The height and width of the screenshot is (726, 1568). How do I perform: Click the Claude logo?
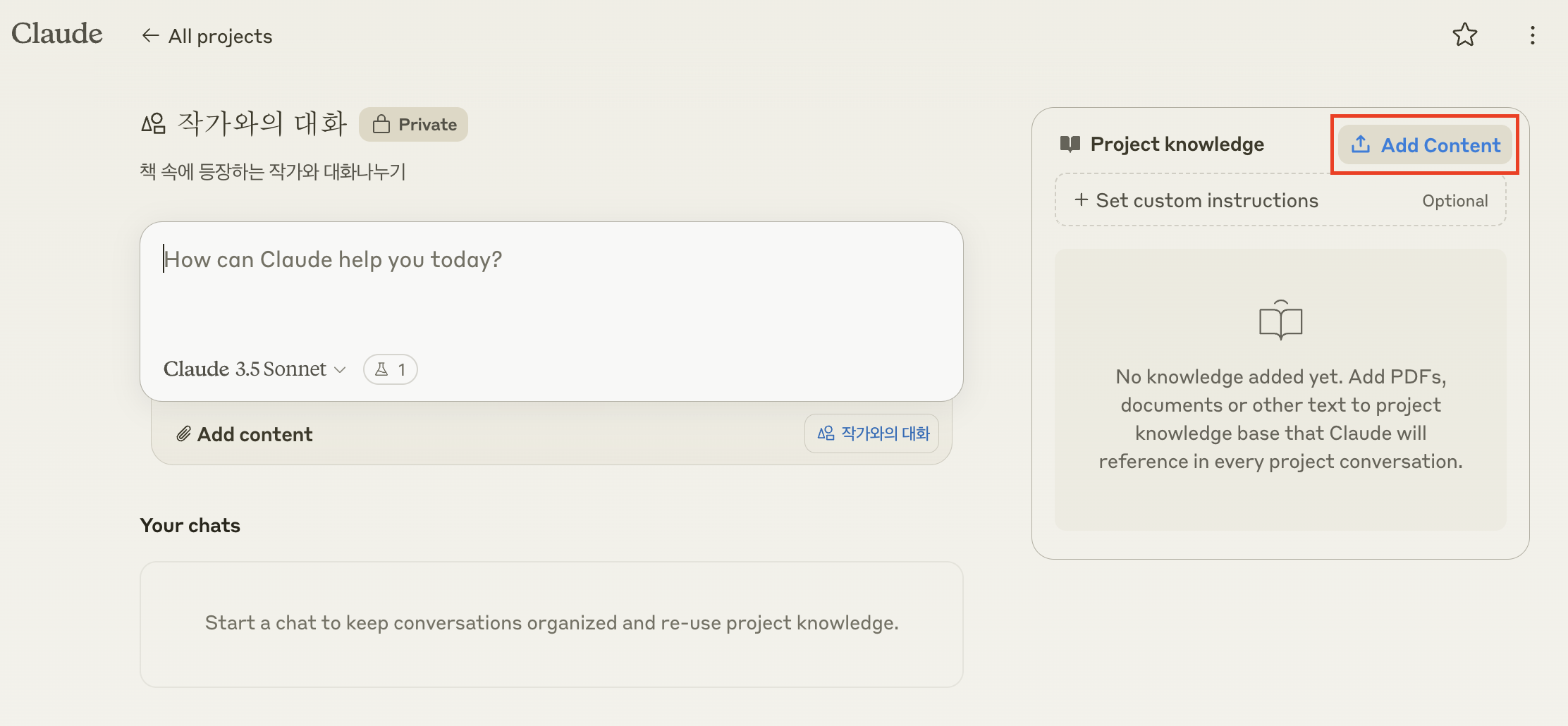57,34
